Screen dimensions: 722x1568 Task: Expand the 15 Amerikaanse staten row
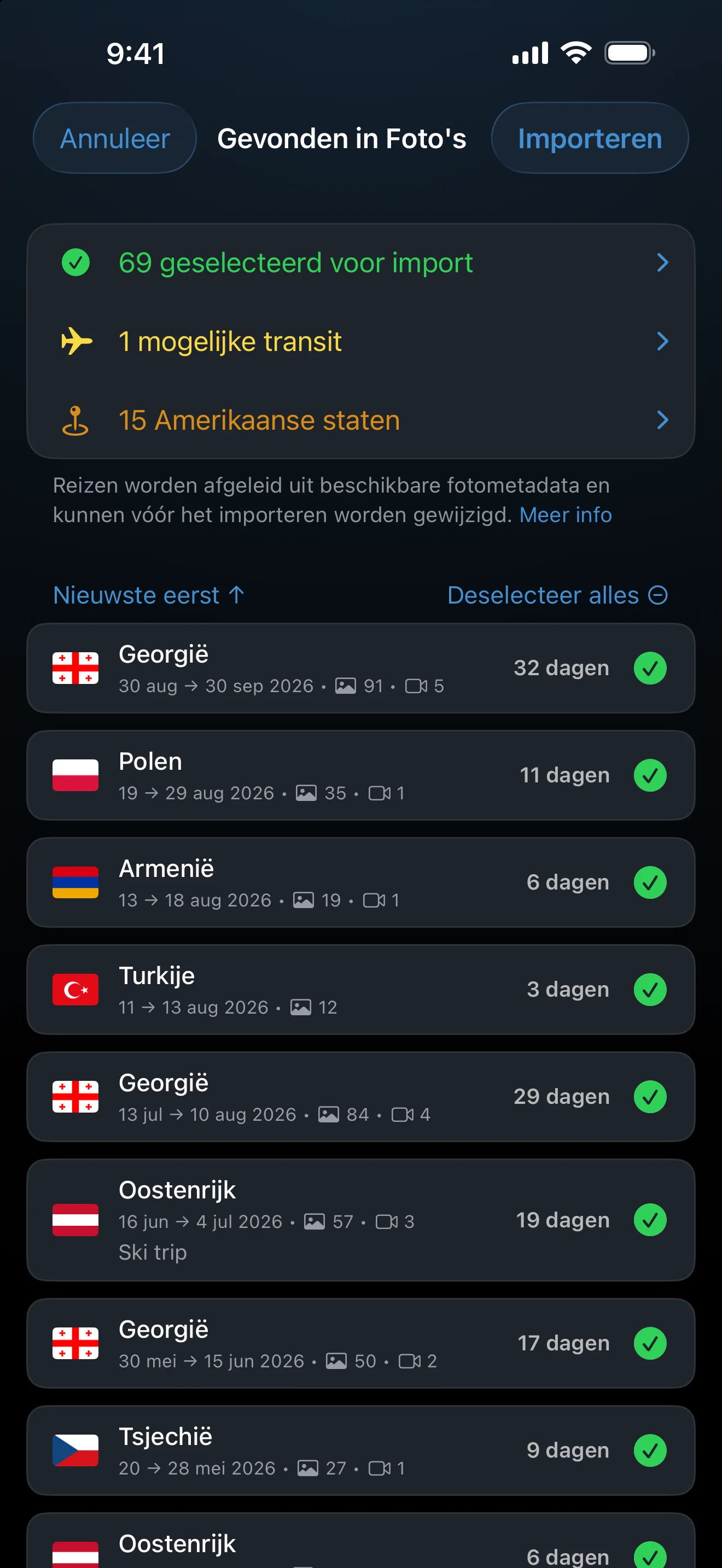pos(361,420)
